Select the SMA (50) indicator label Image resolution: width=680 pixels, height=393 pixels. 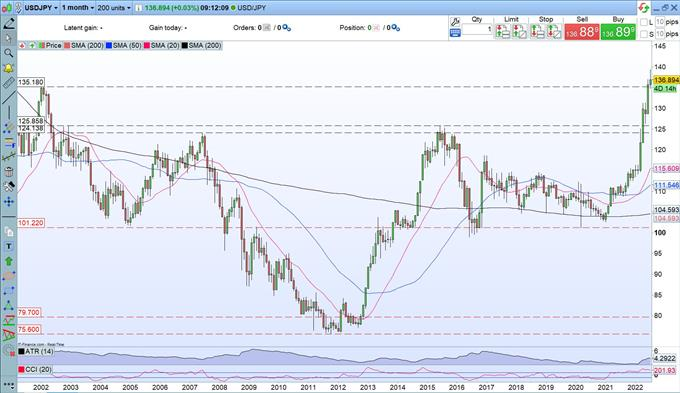[x=127, y=45]
